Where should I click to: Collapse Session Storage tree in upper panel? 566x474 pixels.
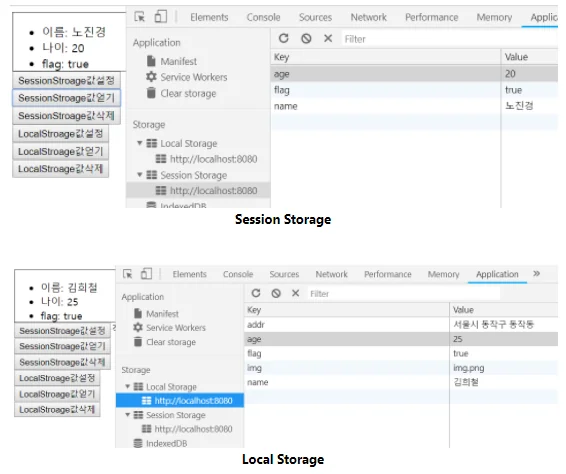click(x=139, y=175)
